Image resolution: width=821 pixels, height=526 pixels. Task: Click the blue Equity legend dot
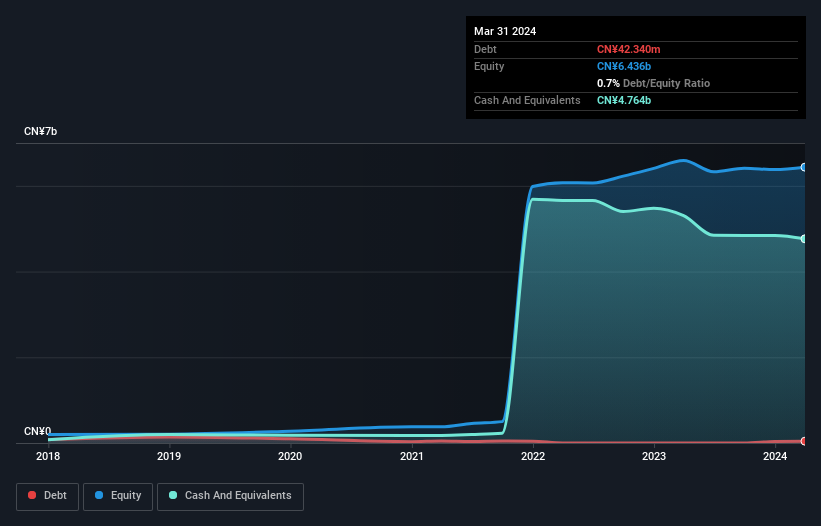pos(99,495)
